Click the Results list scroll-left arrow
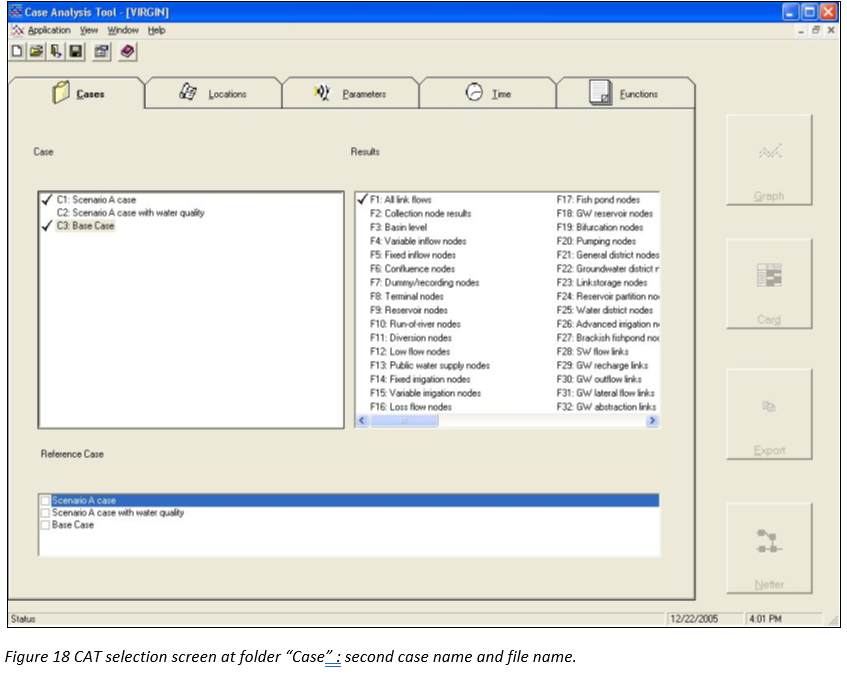This screenshot has width=847, height=675. tap(362, 421)
